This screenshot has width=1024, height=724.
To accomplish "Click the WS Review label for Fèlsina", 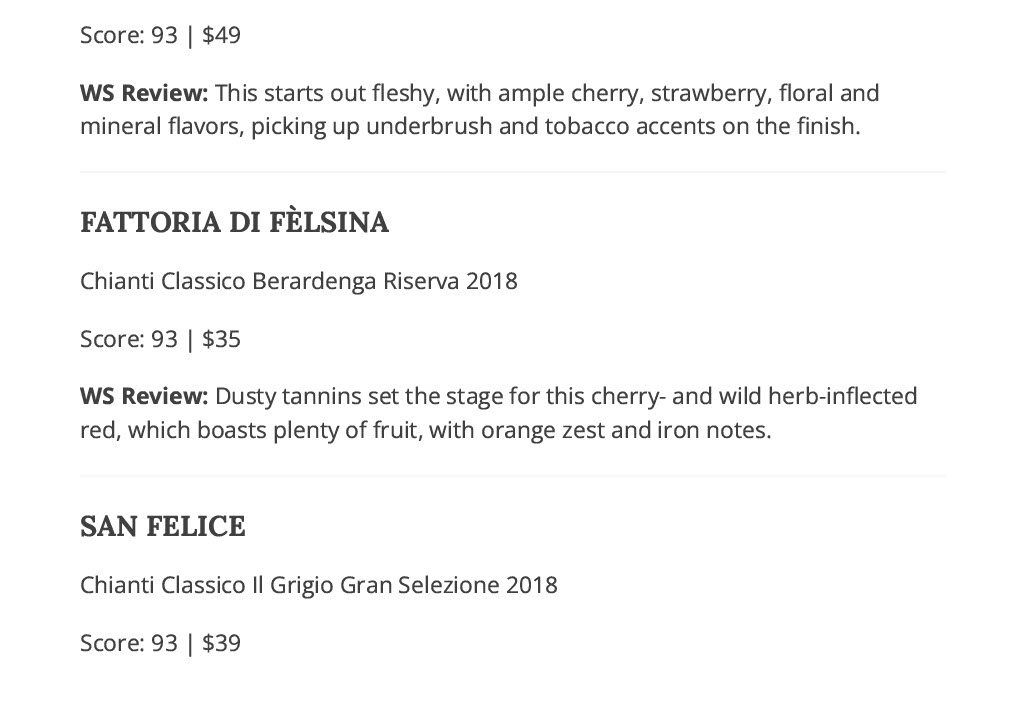I will (144, 396).
